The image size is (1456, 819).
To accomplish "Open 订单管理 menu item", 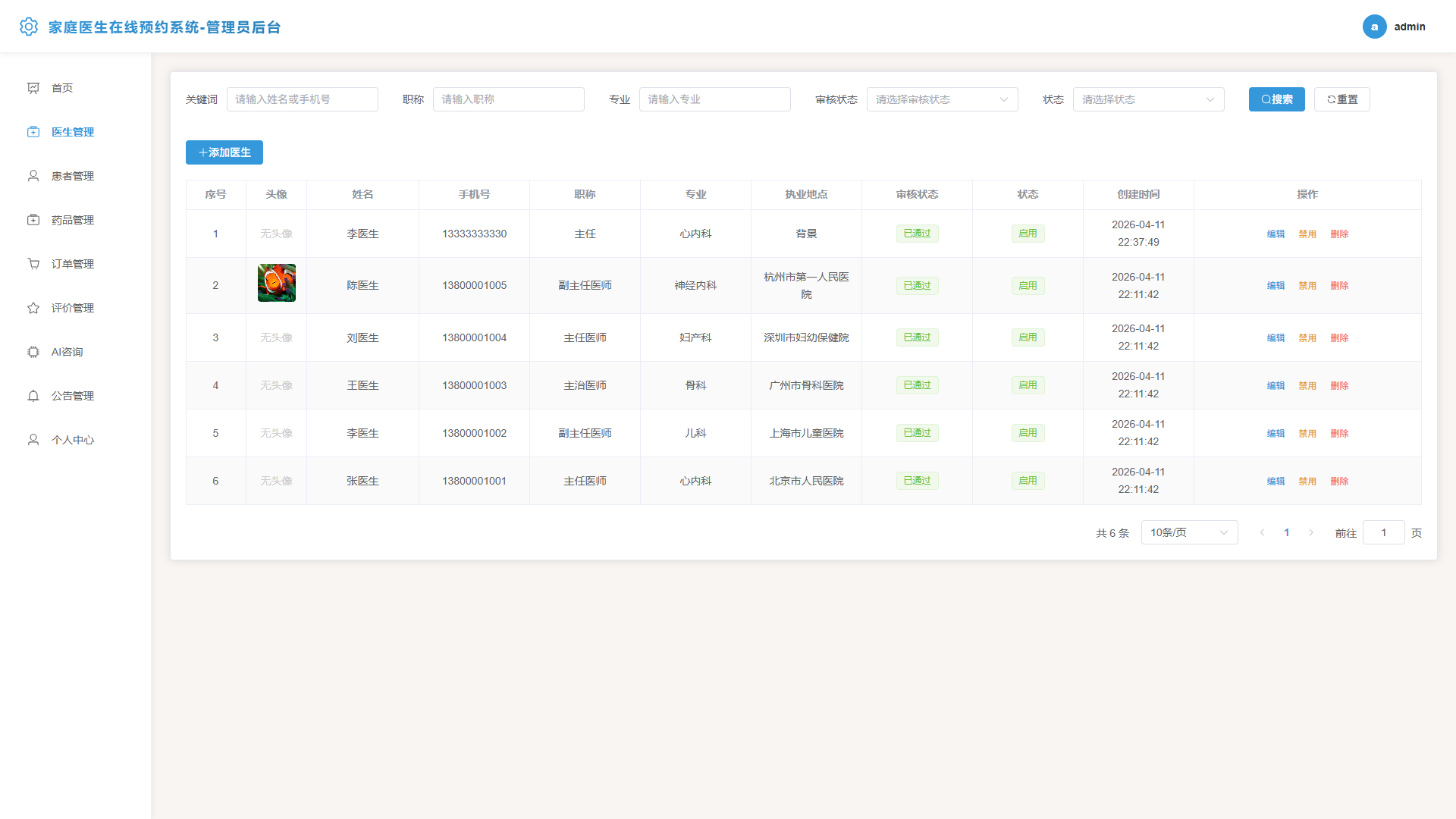I will click(x=76, y=264).
